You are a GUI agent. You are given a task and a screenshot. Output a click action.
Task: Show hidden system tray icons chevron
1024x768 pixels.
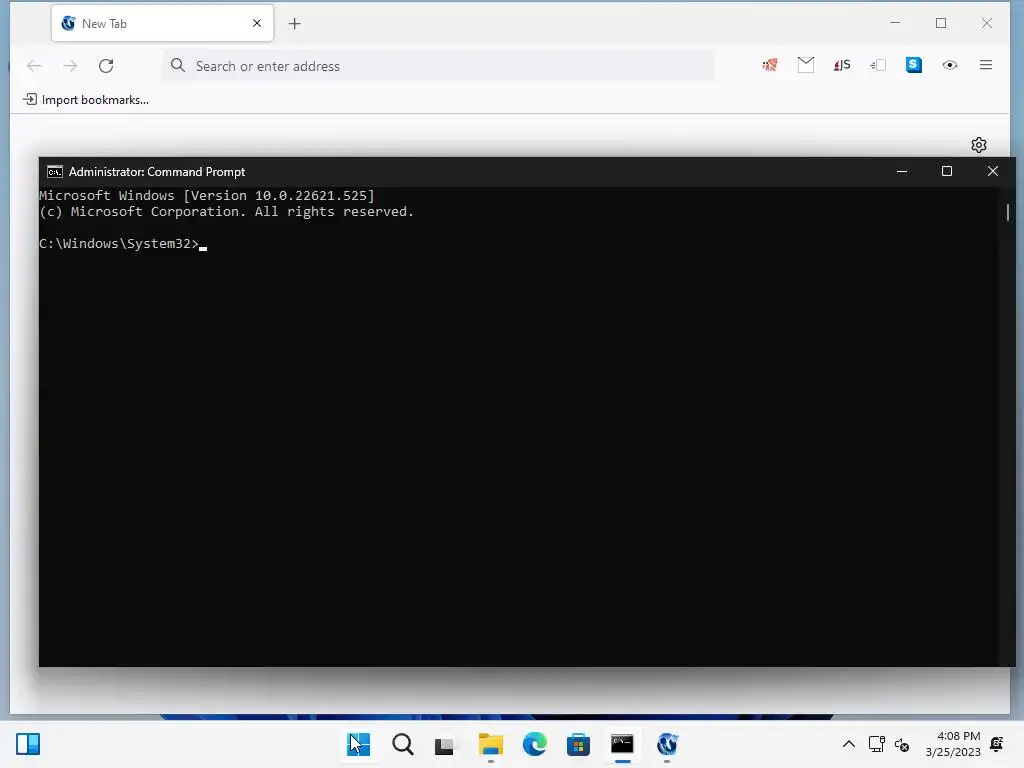pos(848,744)
